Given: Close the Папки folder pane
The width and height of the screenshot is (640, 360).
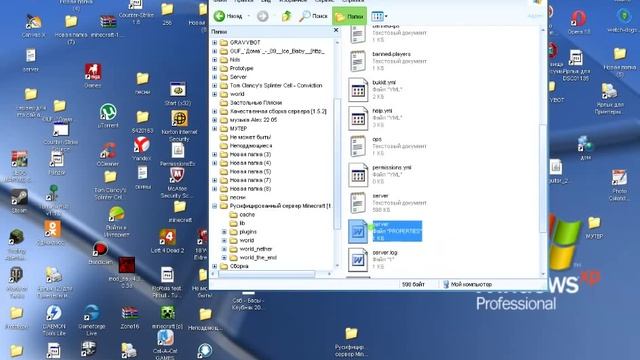Looking at the screenshot, I should [336, 30].
